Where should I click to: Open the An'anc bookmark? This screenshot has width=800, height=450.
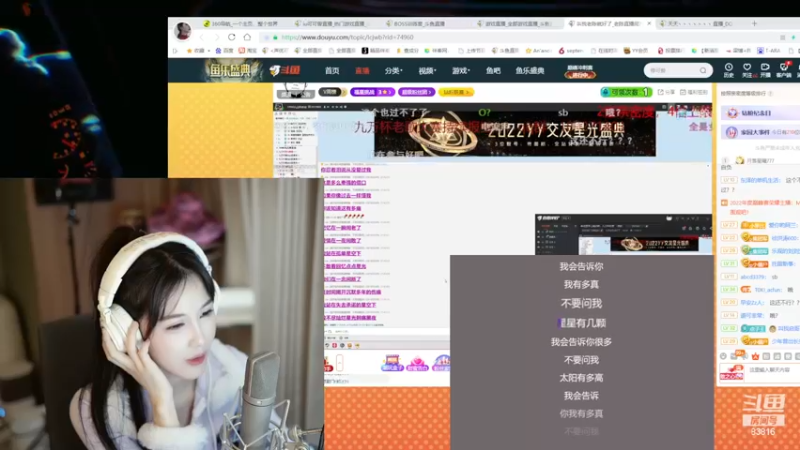[538, 51]
